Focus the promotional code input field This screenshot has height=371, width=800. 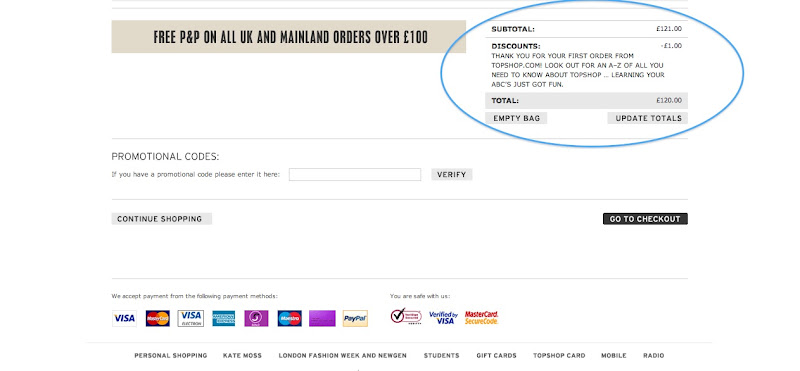(355, 175)
